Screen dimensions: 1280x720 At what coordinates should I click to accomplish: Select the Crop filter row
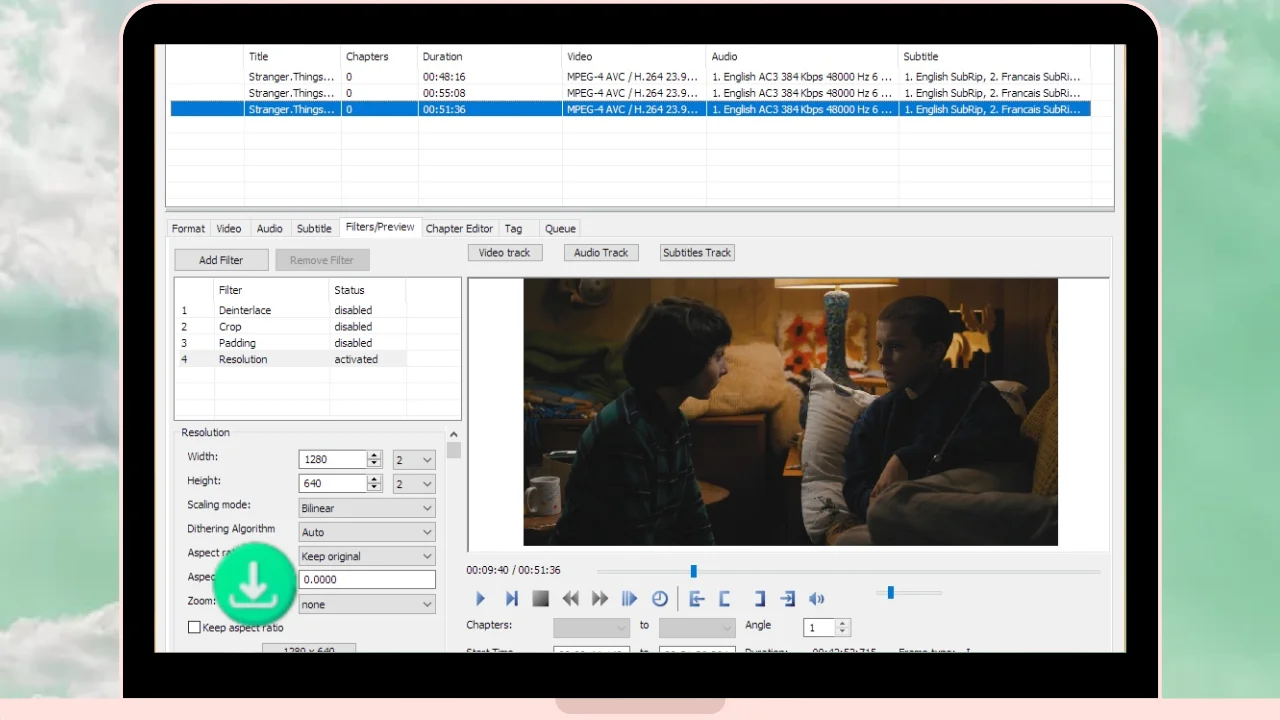[x=292, y=326]
